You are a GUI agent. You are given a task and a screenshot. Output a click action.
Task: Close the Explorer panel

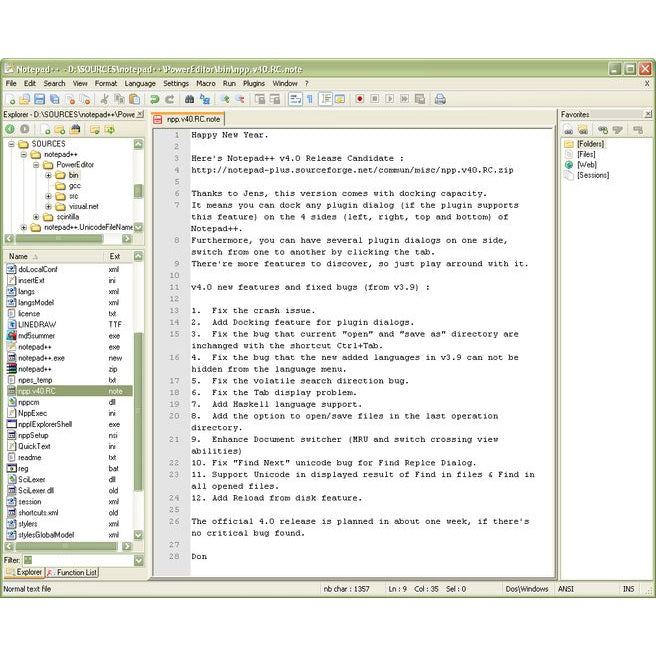tap(140, 114)
